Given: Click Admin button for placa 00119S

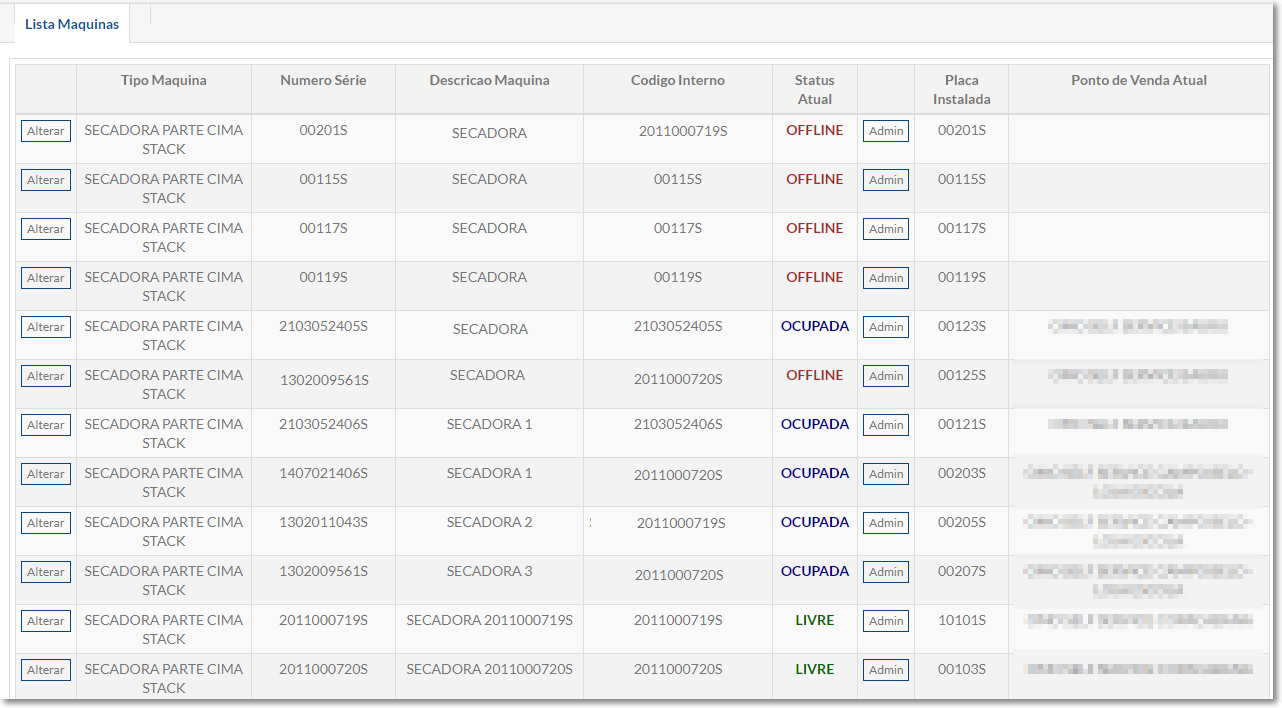Looking at the screenshot, I should point(885,278).
